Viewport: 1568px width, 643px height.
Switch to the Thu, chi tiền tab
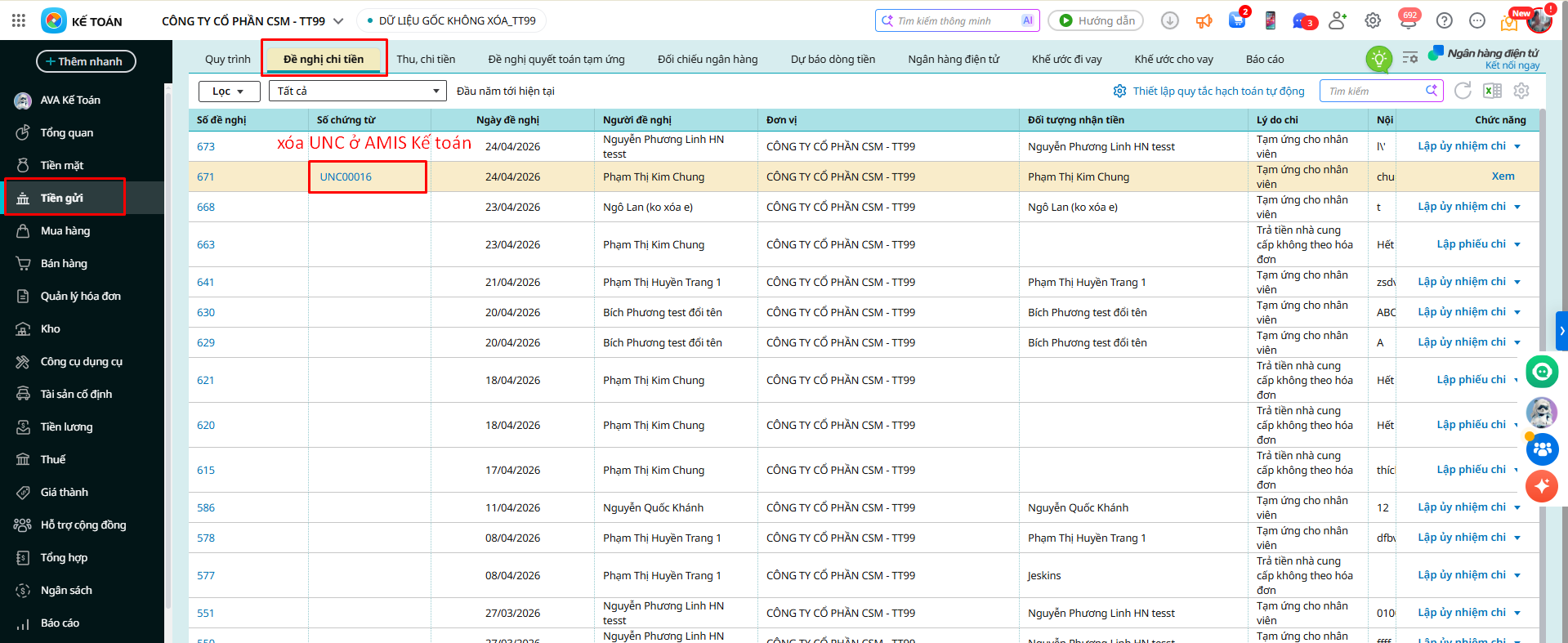426,59
